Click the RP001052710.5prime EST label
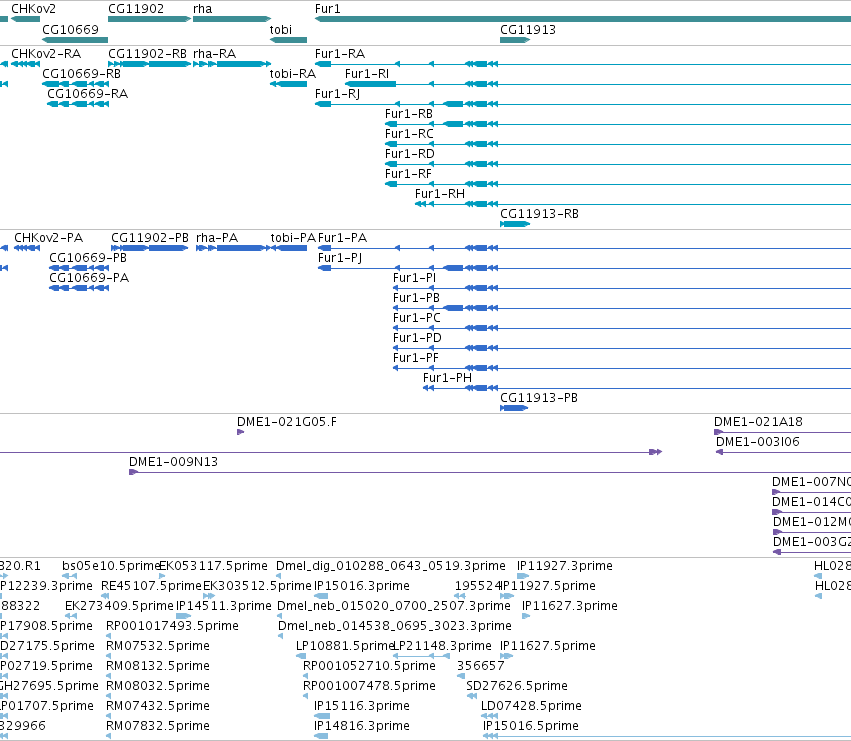Viewport: 851px width, 741px height. pos(369,666)
